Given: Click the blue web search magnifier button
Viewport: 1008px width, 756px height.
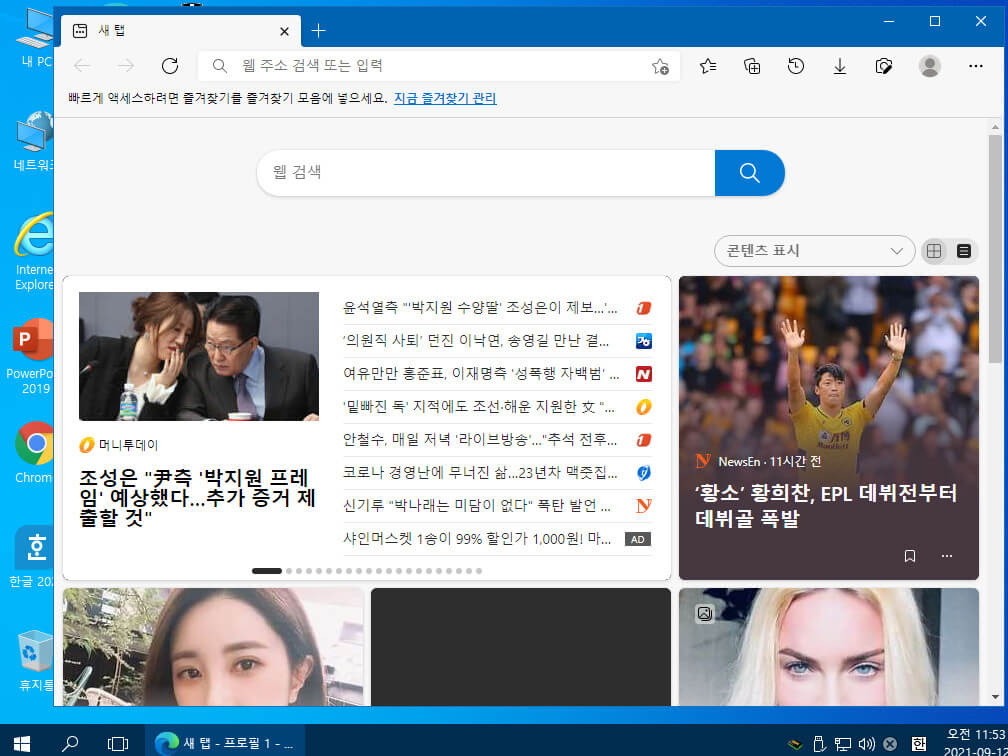Looking at the screenshot, I should (750, 173).
